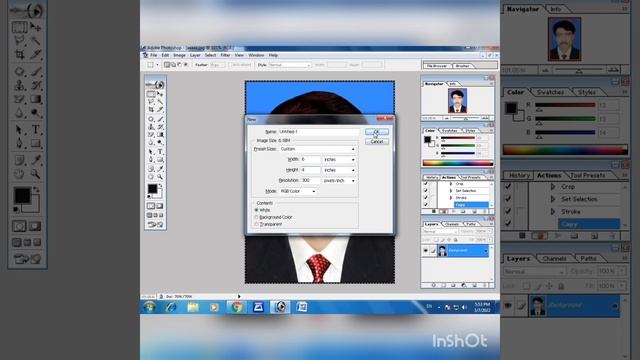
Task: Open the Windows Start menu
Action: [x=149, y=307]
